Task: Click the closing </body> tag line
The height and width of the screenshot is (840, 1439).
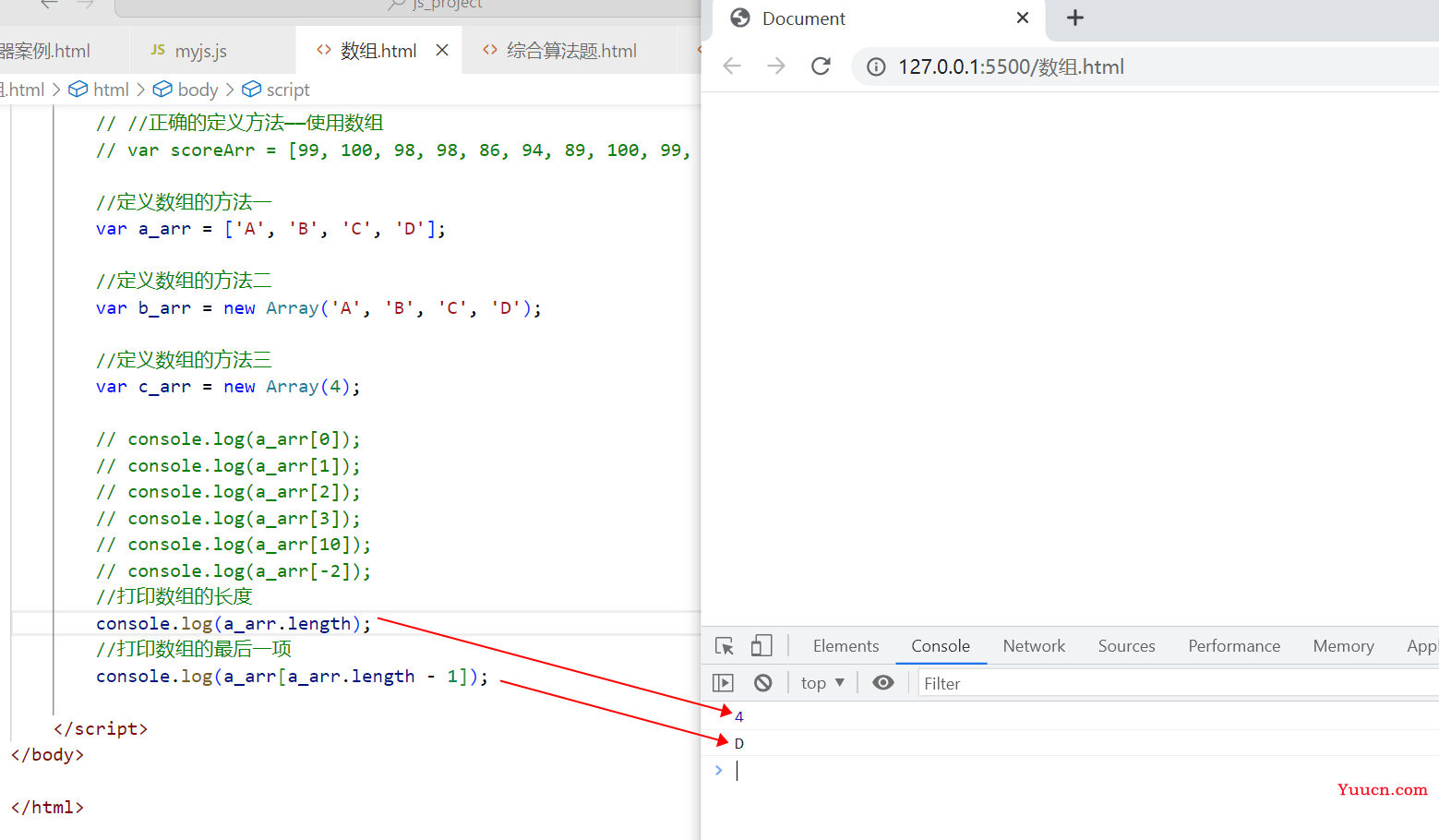Action: coord(47,754)
